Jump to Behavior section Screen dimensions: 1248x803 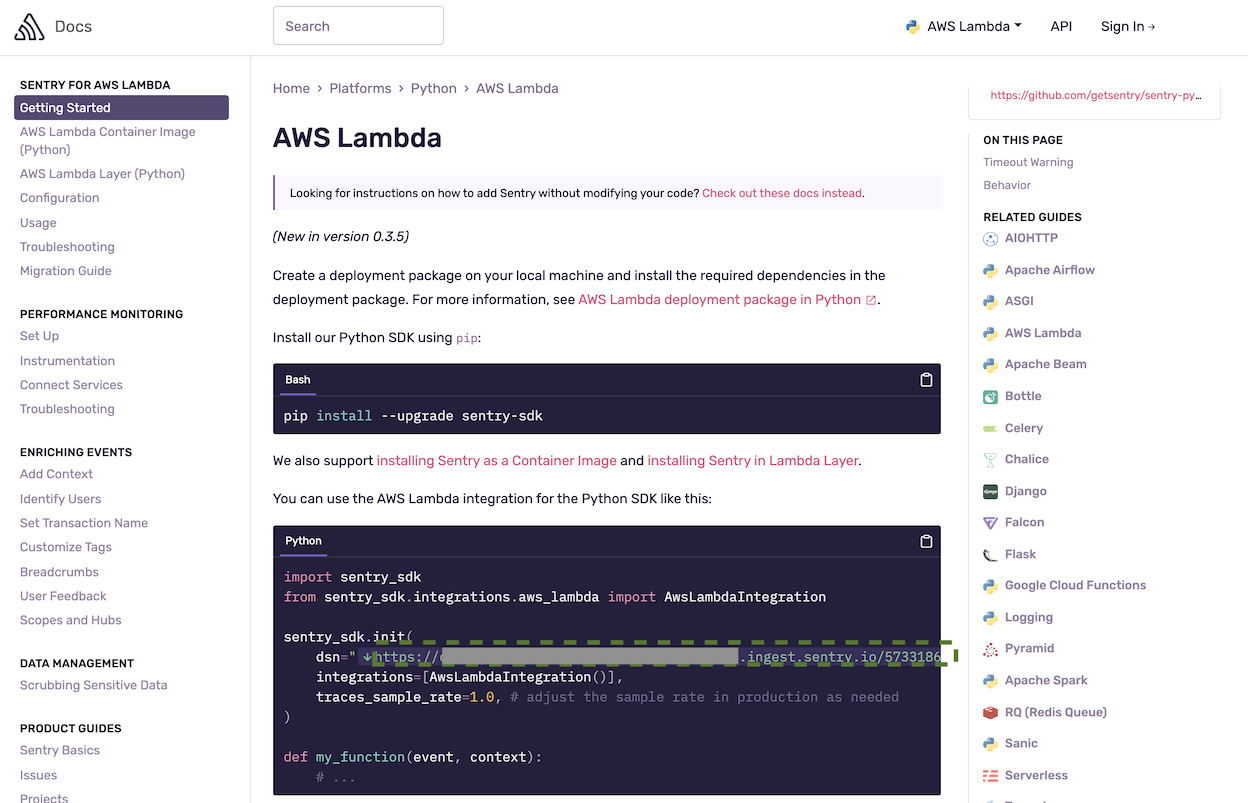coord(1007,185)
